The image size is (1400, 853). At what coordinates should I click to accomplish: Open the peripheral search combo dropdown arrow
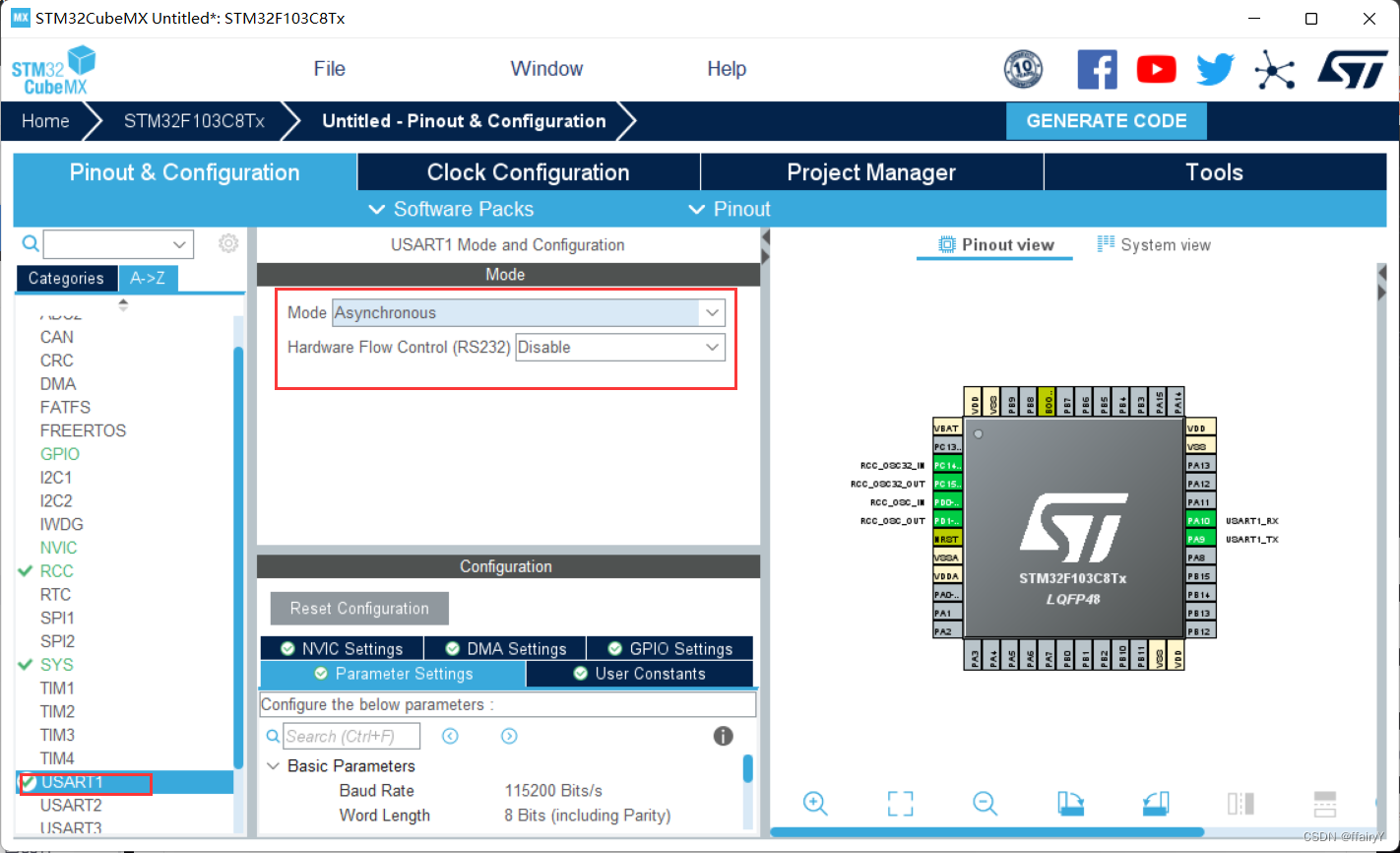click(x=179, y=244)
